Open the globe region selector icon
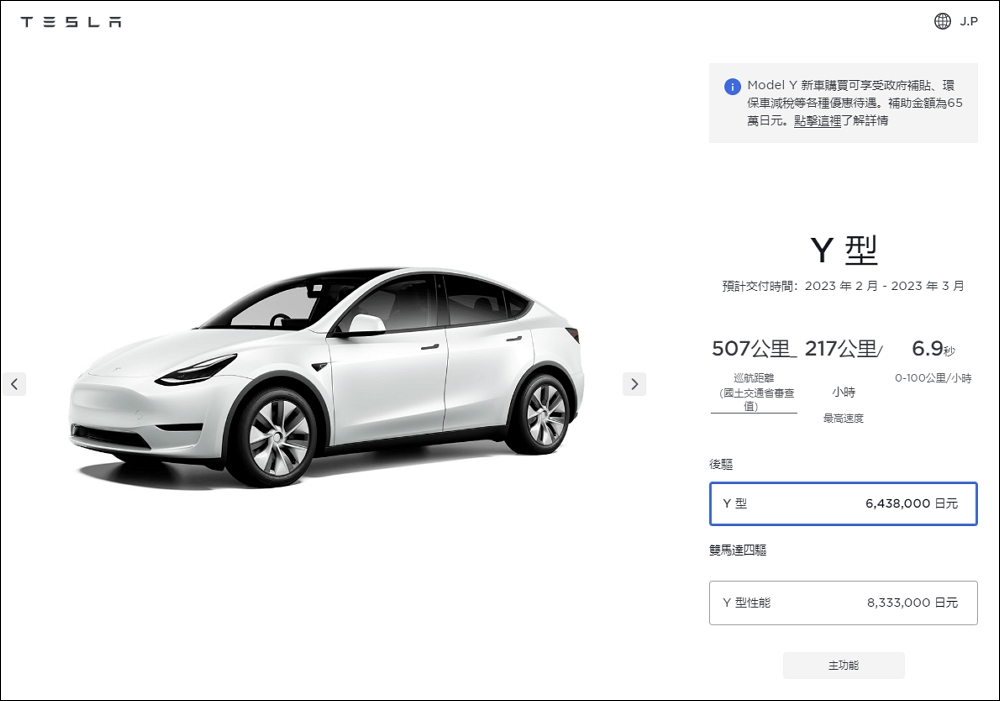This screenshot has height=701, width=1000. coord(942,21)
